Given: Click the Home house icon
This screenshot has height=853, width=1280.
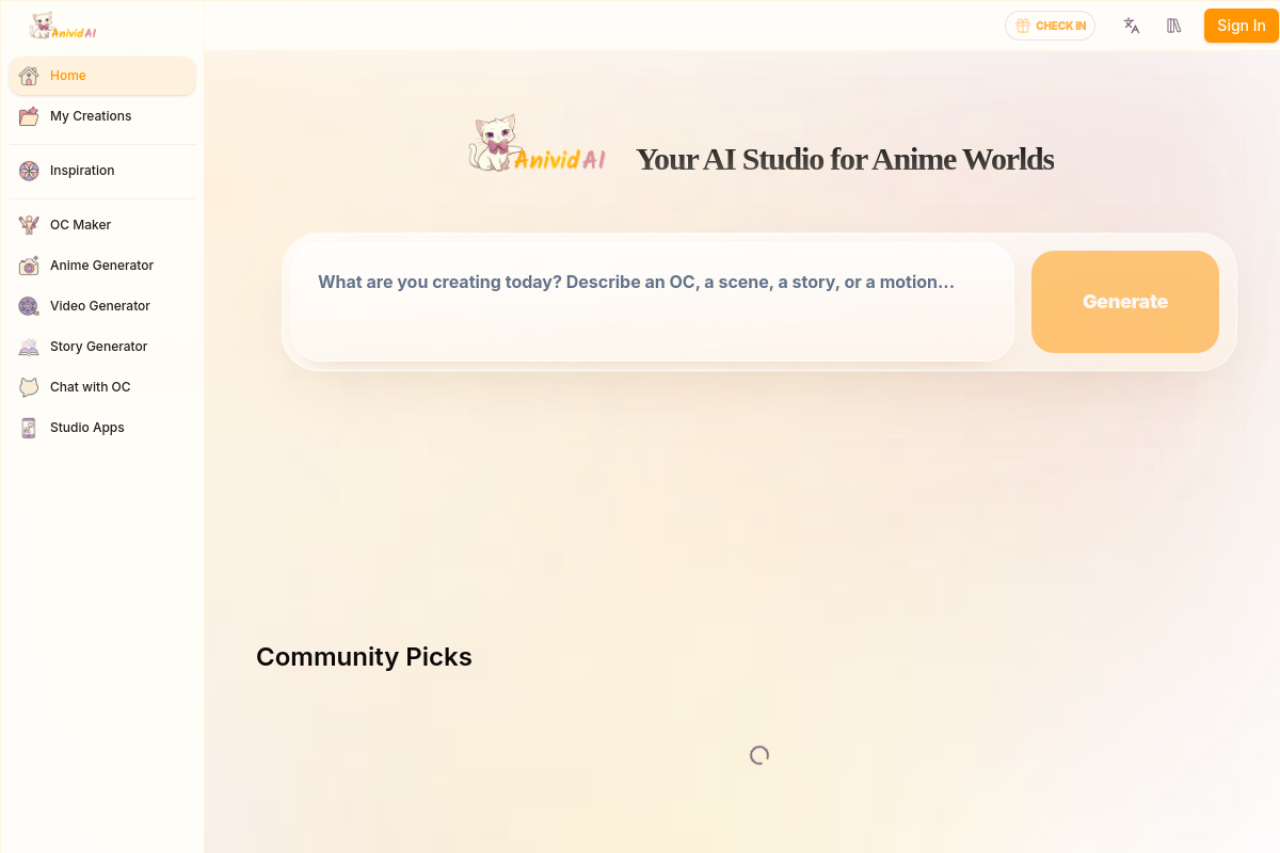Looking at the screenshot, I should (29, 76).
